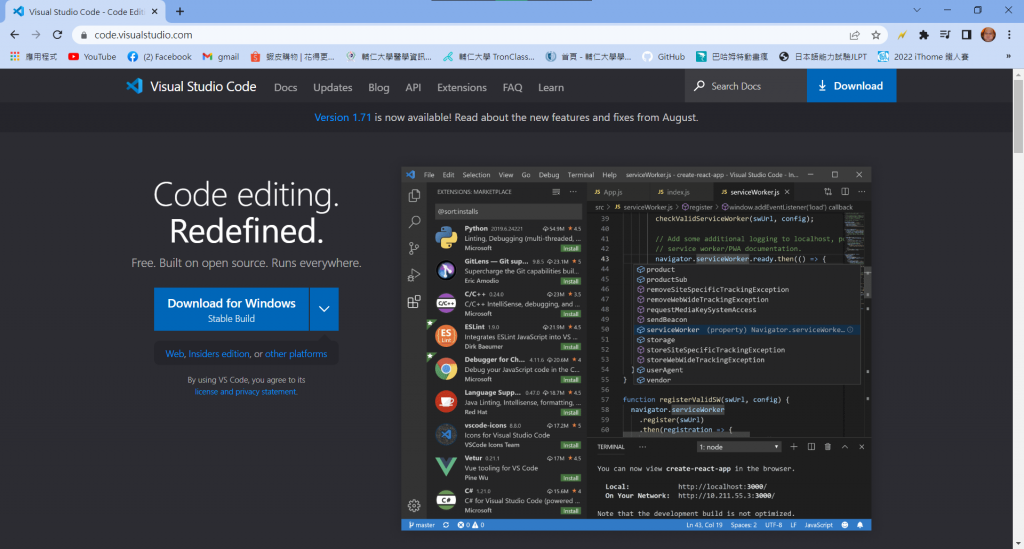Open the Updates navigation item
This screenshot has width=1024, height=549.
click(332, 87)
